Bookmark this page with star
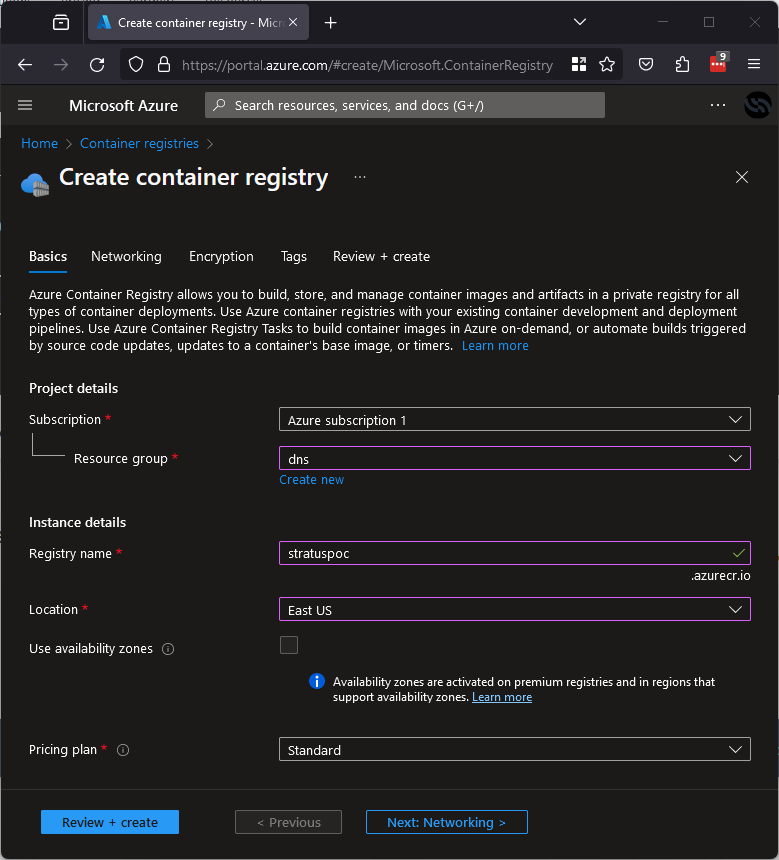This screenshot has height=860, width=779. pyautogui.click(x=607, y=65)
